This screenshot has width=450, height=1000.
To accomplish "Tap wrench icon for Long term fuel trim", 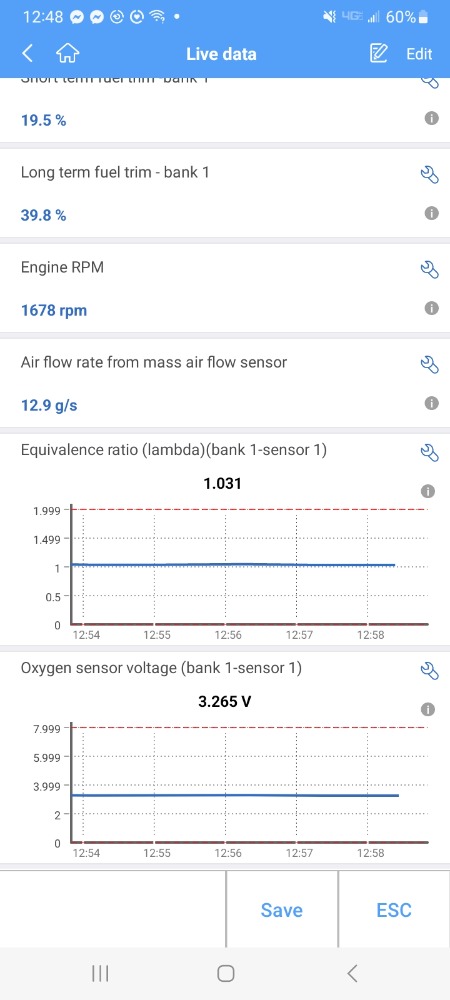I will [x=430, y=173].
